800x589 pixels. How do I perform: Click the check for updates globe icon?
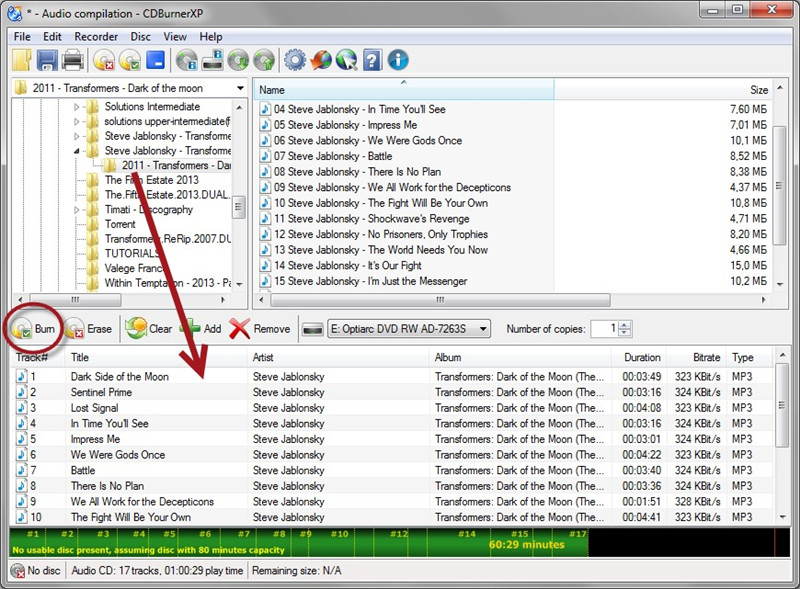click(320, 61)
